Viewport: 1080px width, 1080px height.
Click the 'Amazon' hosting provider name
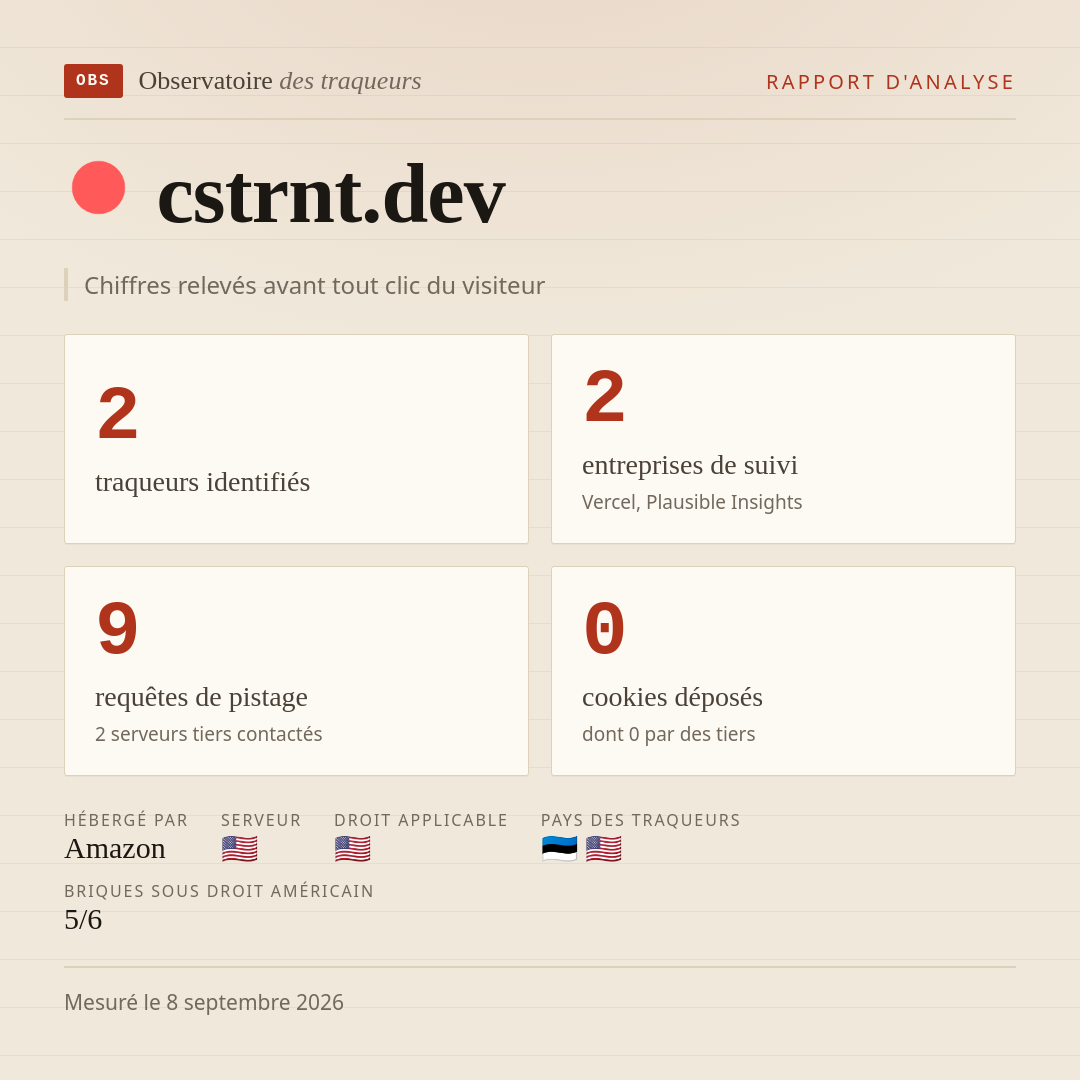click(115, 849)
